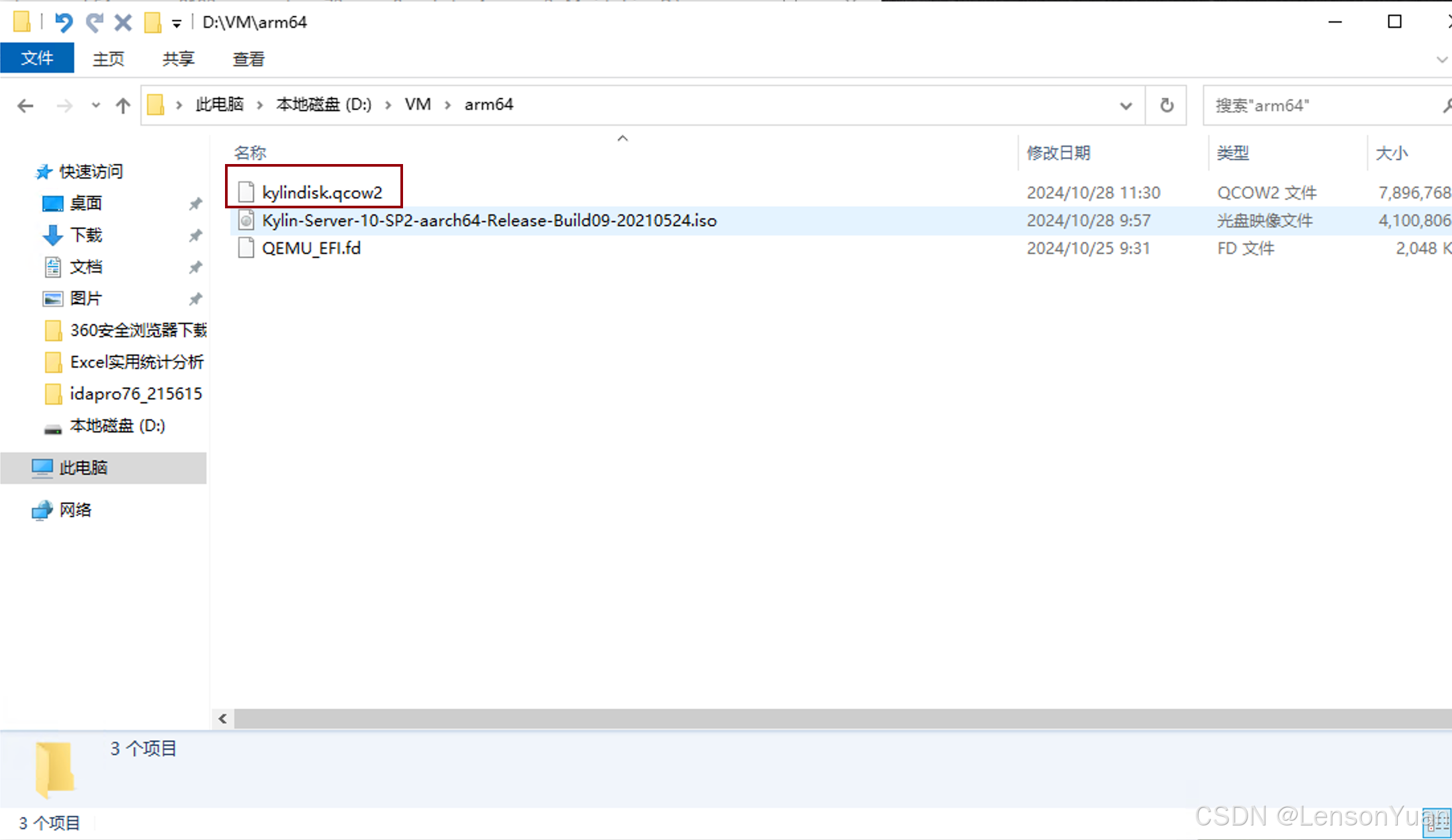Click the redo icon in title bar
This screenshot has width=1452, height=840.
(x=94, y=22)
